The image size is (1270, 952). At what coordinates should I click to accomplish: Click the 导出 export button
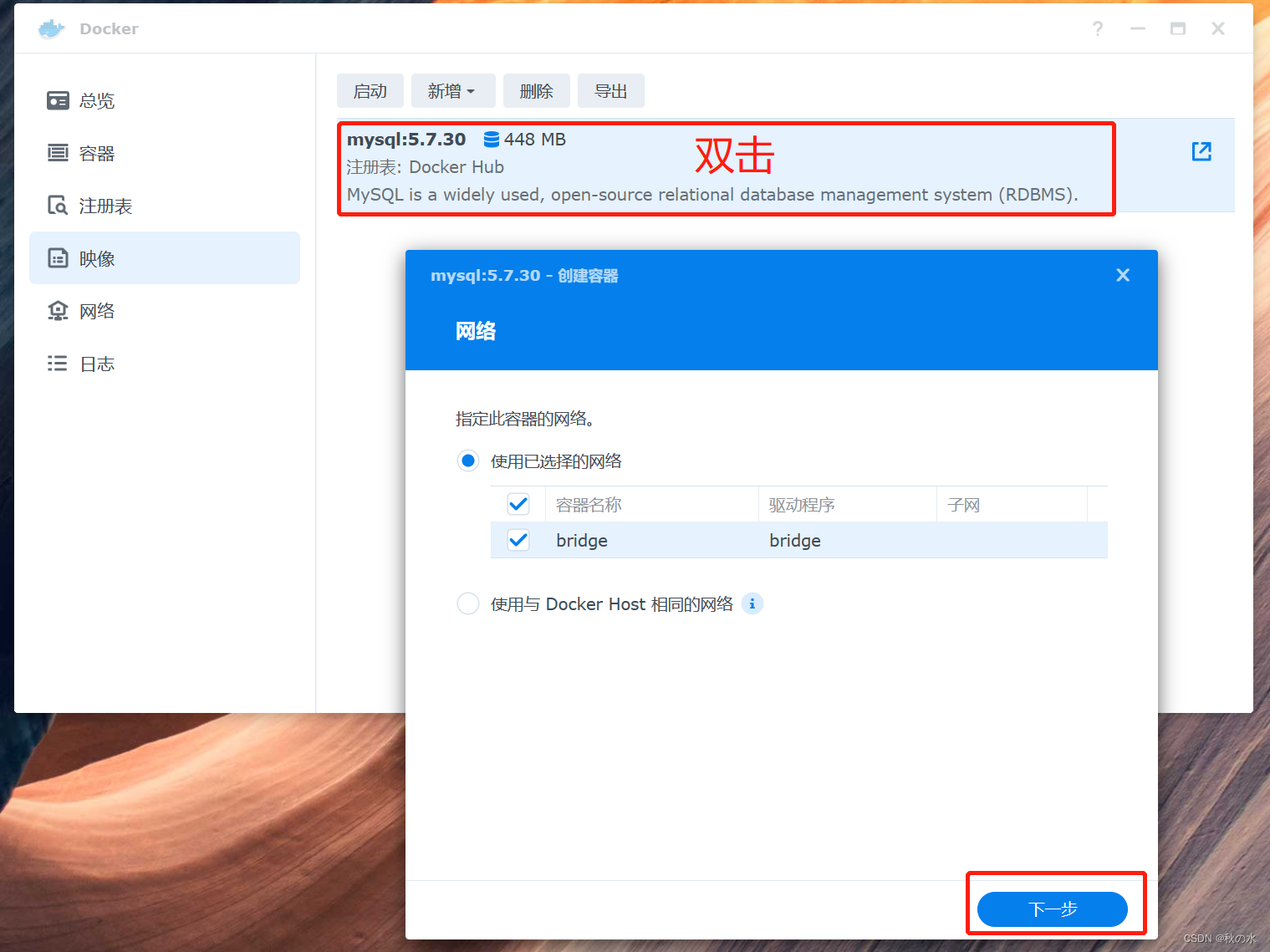point(611,91)
